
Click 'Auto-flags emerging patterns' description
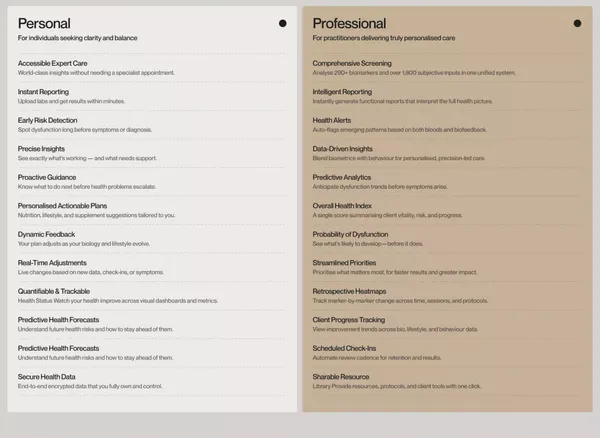[399, 130]
